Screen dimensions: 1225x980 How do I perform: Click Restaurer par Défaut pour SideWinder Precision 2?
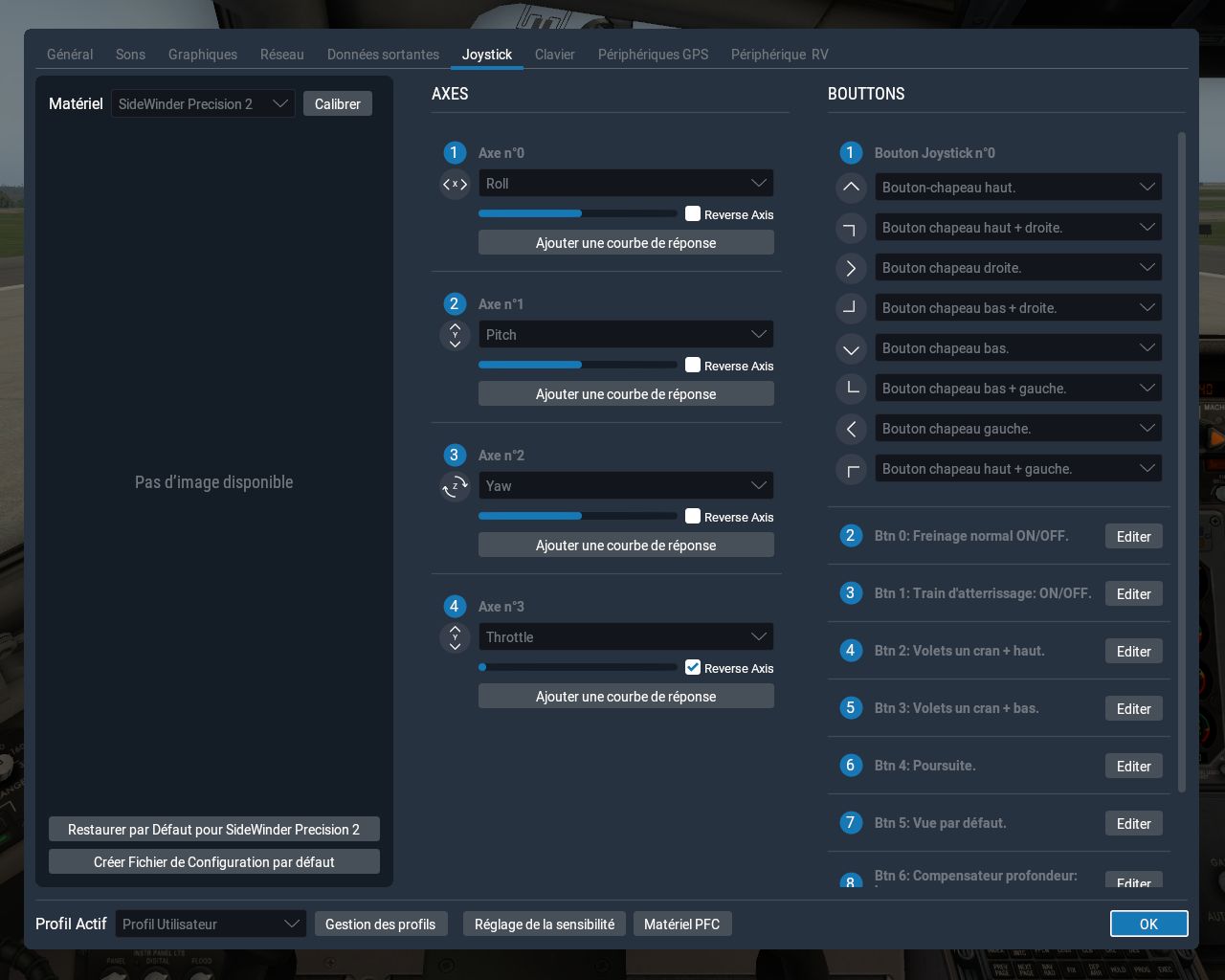[214, 829]
